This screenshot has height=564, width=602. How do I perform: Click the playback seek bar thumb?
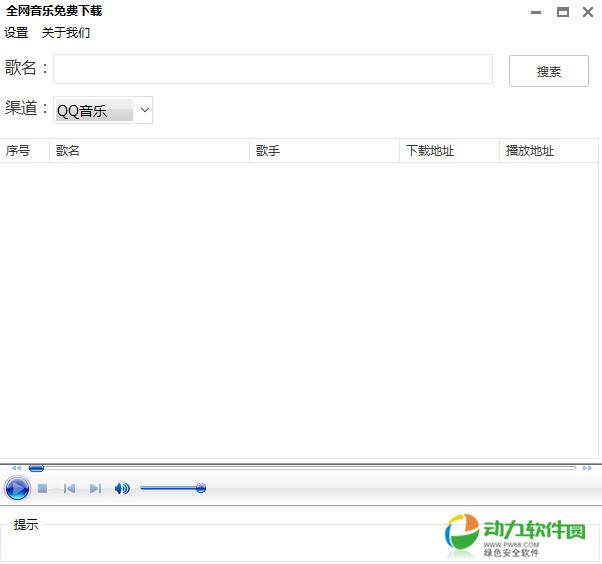36,468
